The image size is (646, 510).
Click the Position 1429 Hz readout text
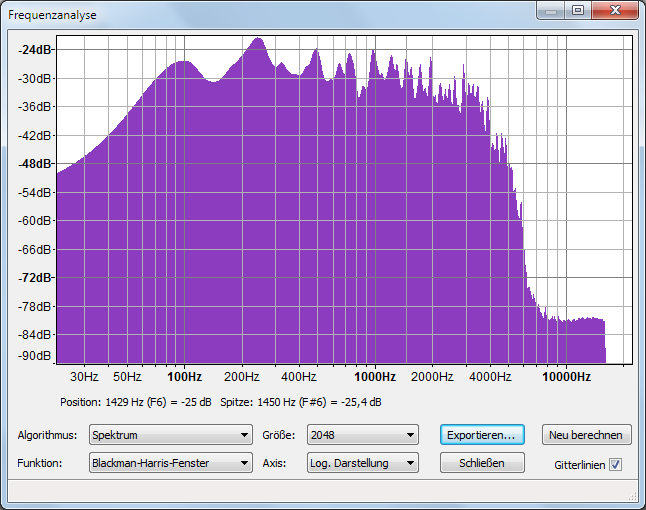[136, 402]
